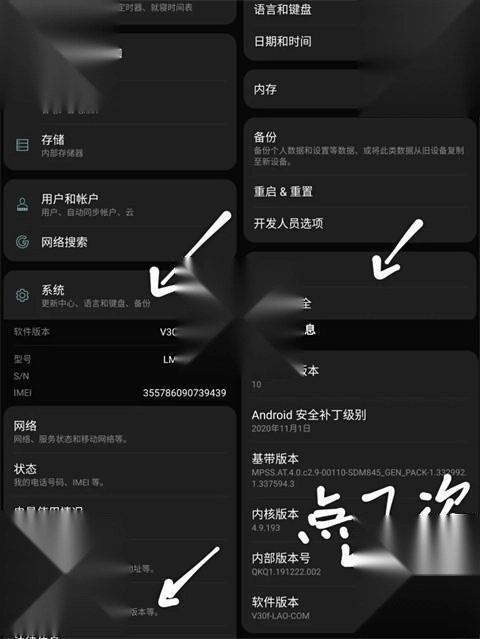The width and height of the screenshot is (480, 639).
Task: Select 语言和键盘 option
Action: (x=360, y=10)
